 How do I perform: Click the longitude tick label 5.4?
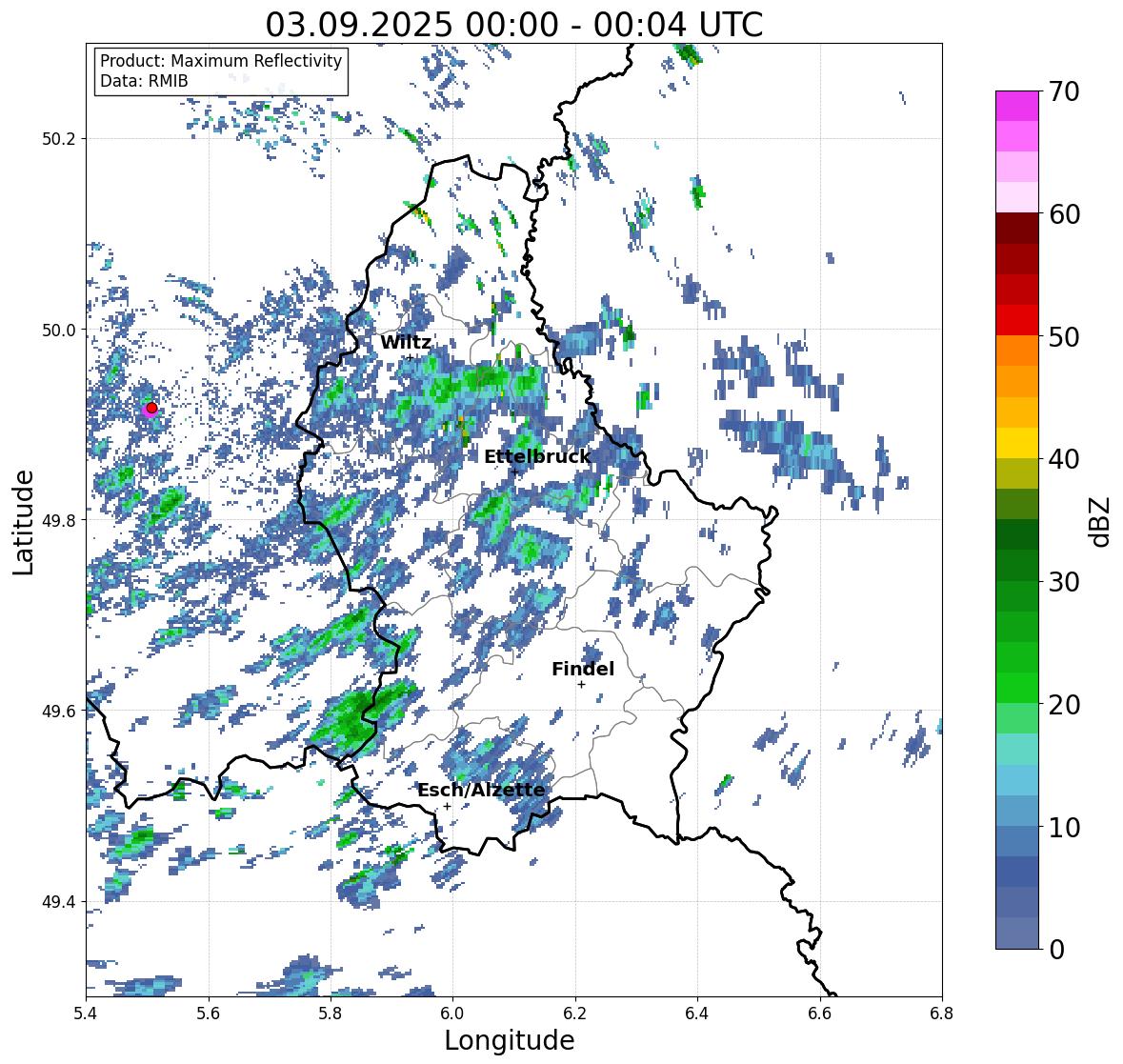[86, 1014]
